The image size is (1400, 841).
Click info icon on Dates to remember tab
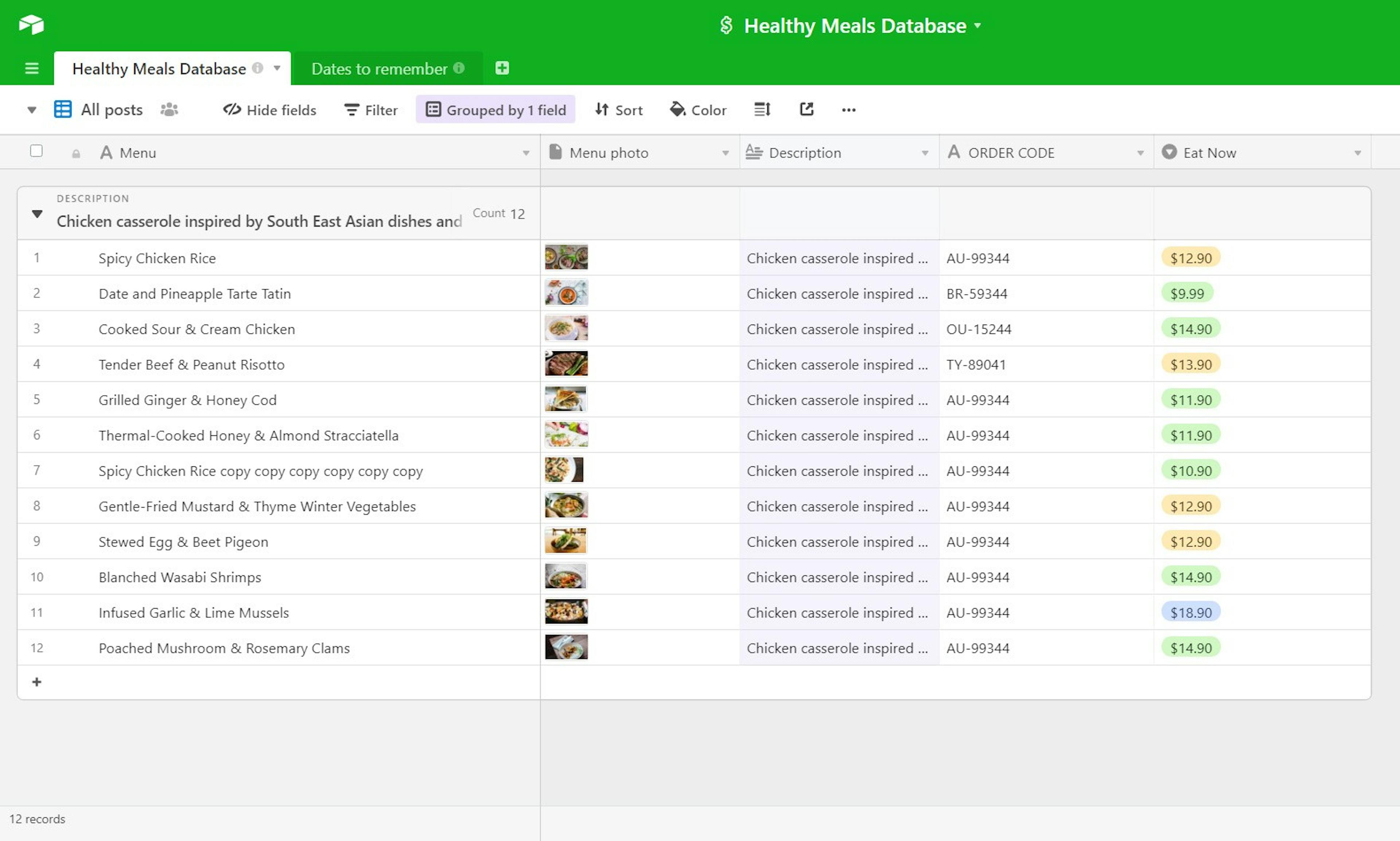[x=459, y=68]
